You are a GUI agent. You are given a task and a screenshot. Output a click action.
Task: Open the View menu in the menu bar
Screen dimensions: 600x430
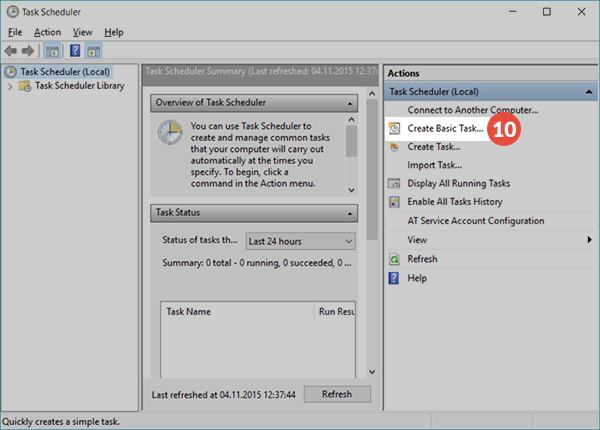[x=83, y=33]
